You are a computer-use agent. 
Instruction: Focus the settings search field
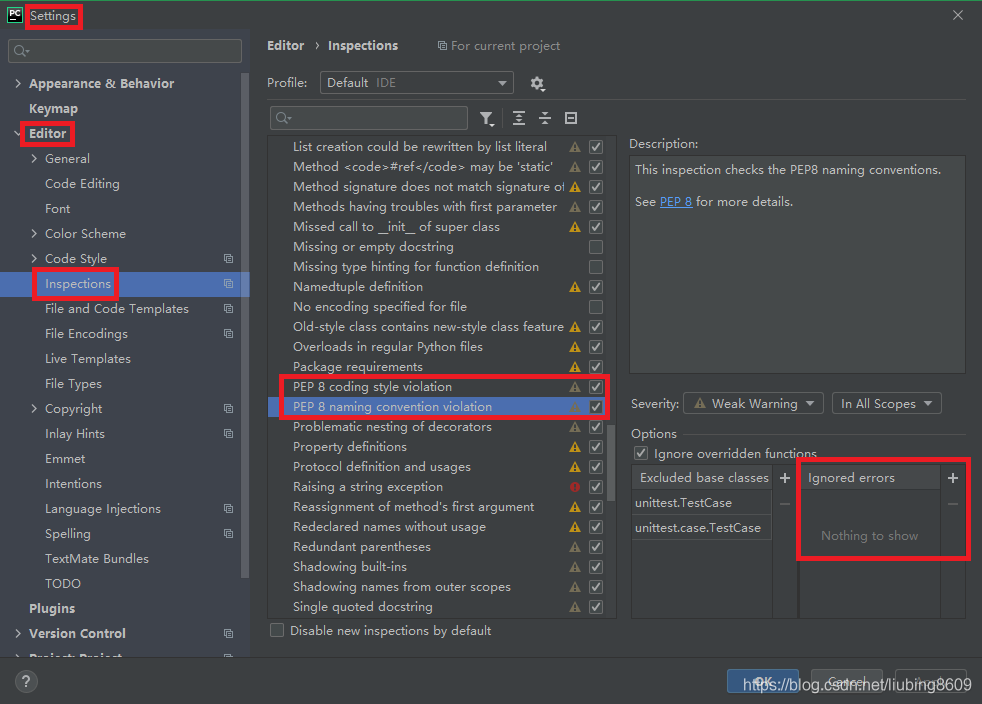tap(125, 51)
